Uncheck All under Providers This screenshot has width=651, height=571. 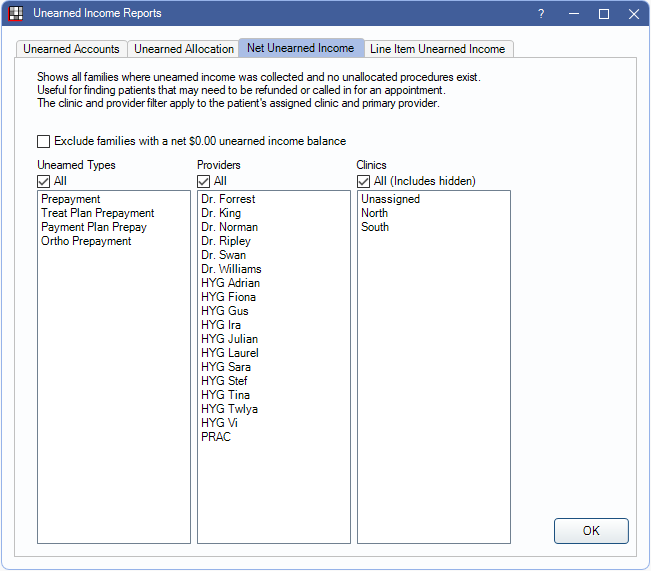204,182
